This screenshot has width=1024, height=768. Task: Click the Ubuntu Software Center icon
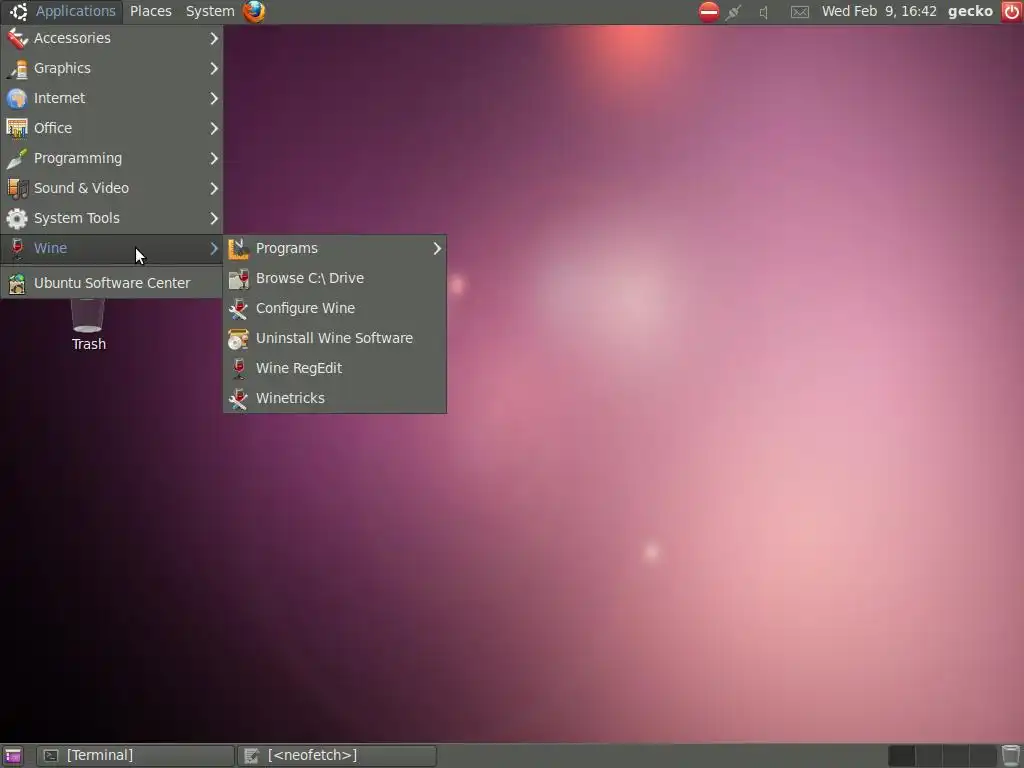tap(17, 283)
